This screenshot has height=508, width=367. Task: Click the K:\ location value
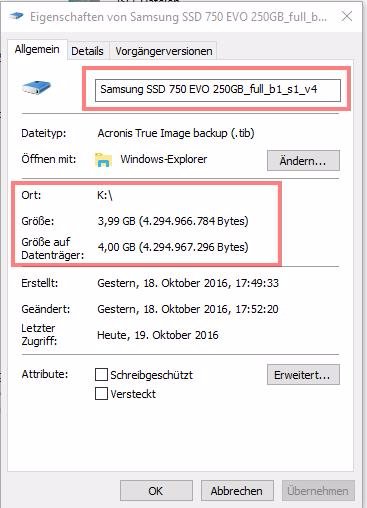point(105,195)
